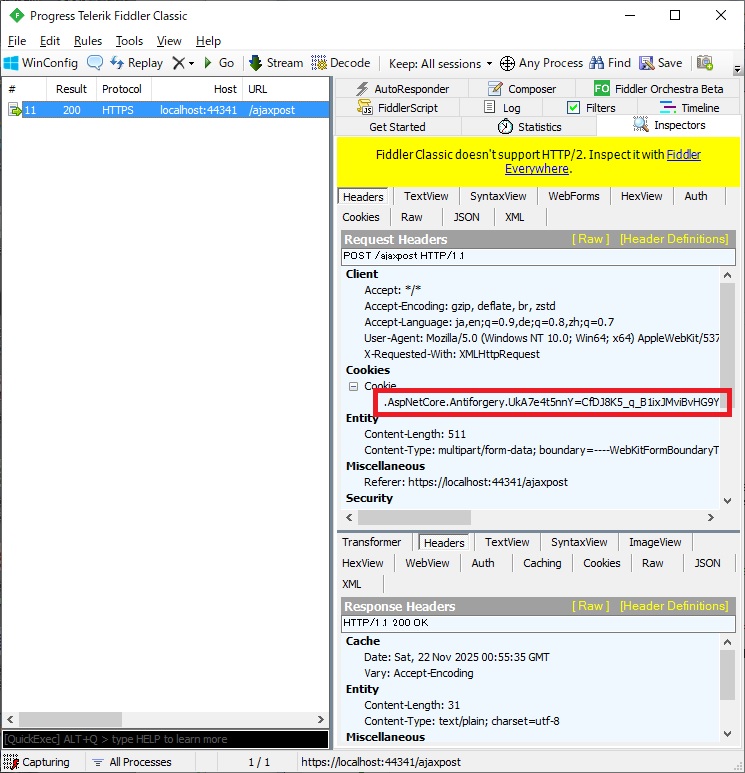Click the response headers Raw link
The width and height of the screenshot is (745, 773).
(591, 606)
